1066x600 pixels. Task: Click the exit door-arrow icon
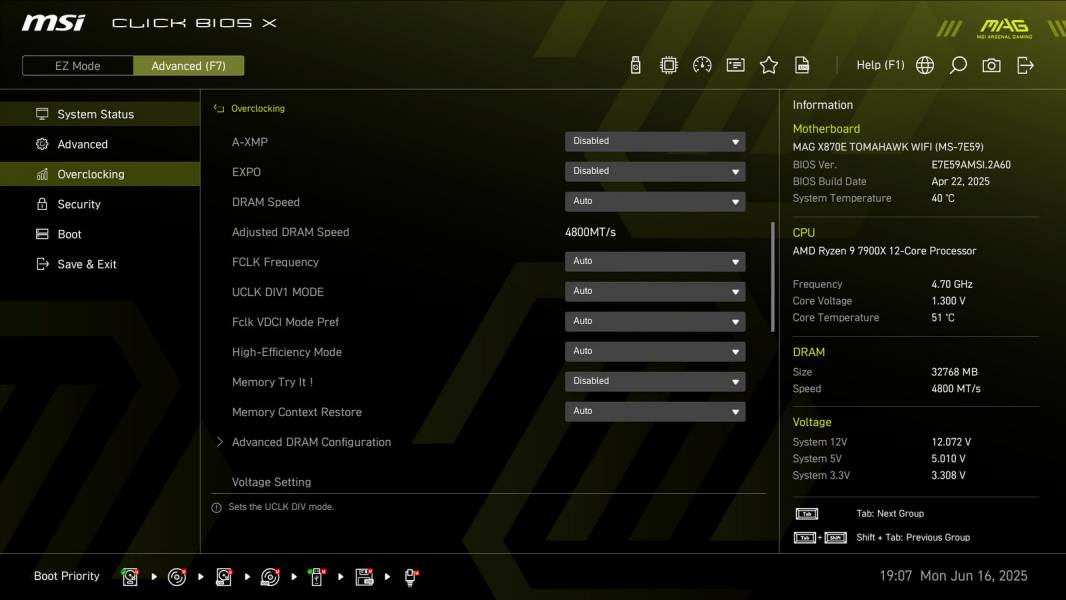click(x=1025, y=65)
